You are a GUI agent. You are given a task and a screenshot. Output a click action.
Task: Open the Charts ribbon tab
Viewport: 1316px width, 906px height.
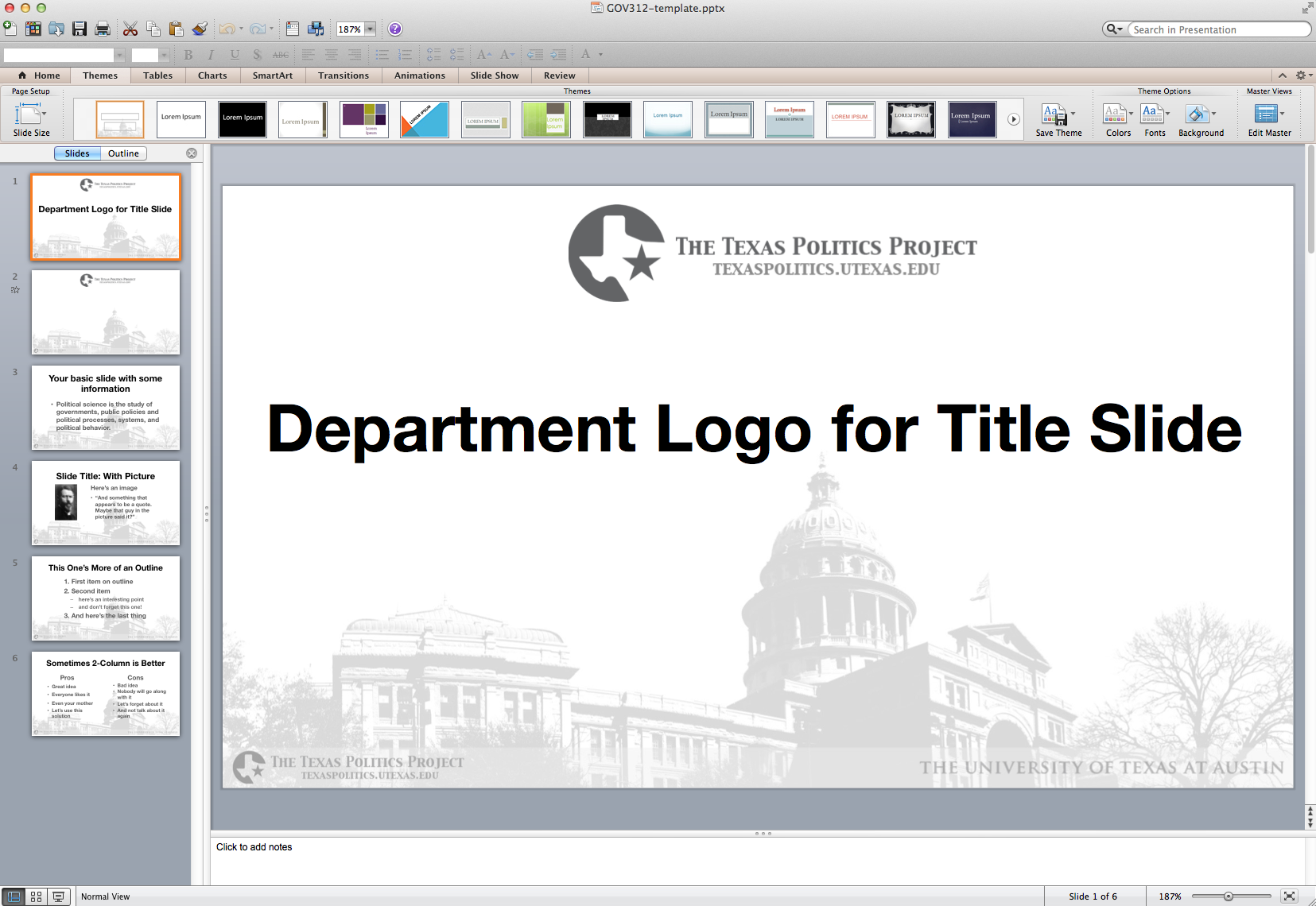pos(212,75)
